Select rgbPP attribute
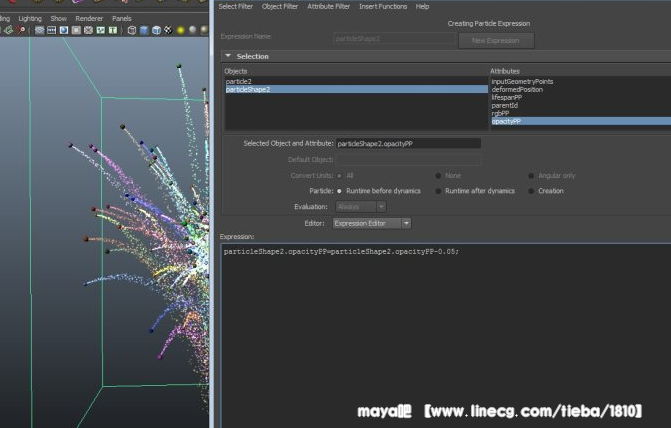671x428 pixels. point(581,113)
